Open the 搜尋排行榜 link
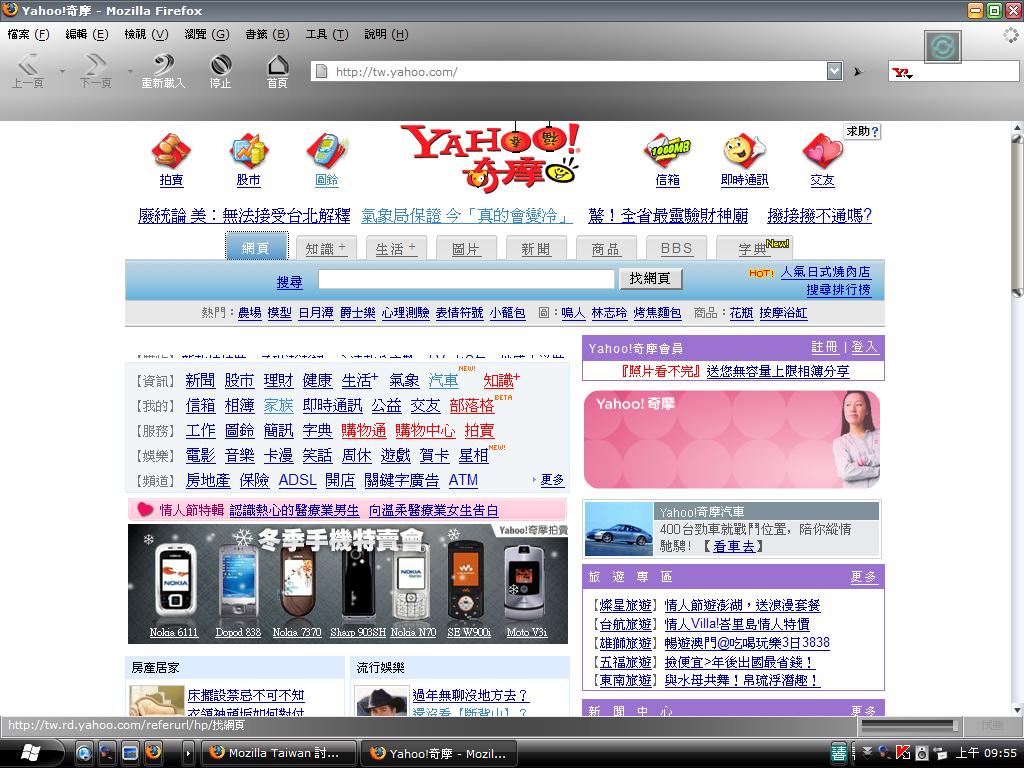This screenshot has width=1024, height=768. click(x=839, y=289)
